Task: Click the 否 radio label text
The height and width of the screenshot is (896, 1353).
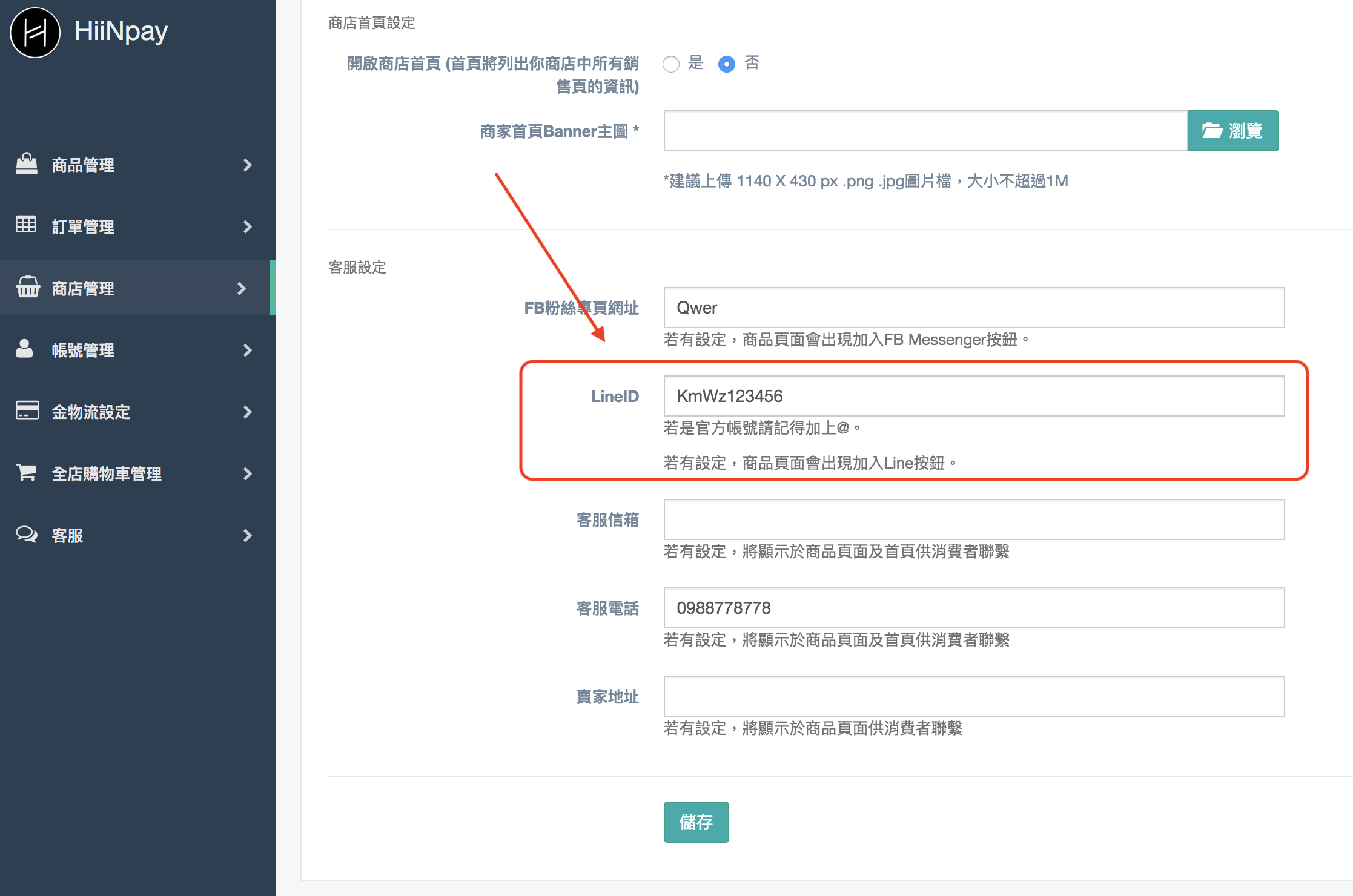Action: coord(752,63)
